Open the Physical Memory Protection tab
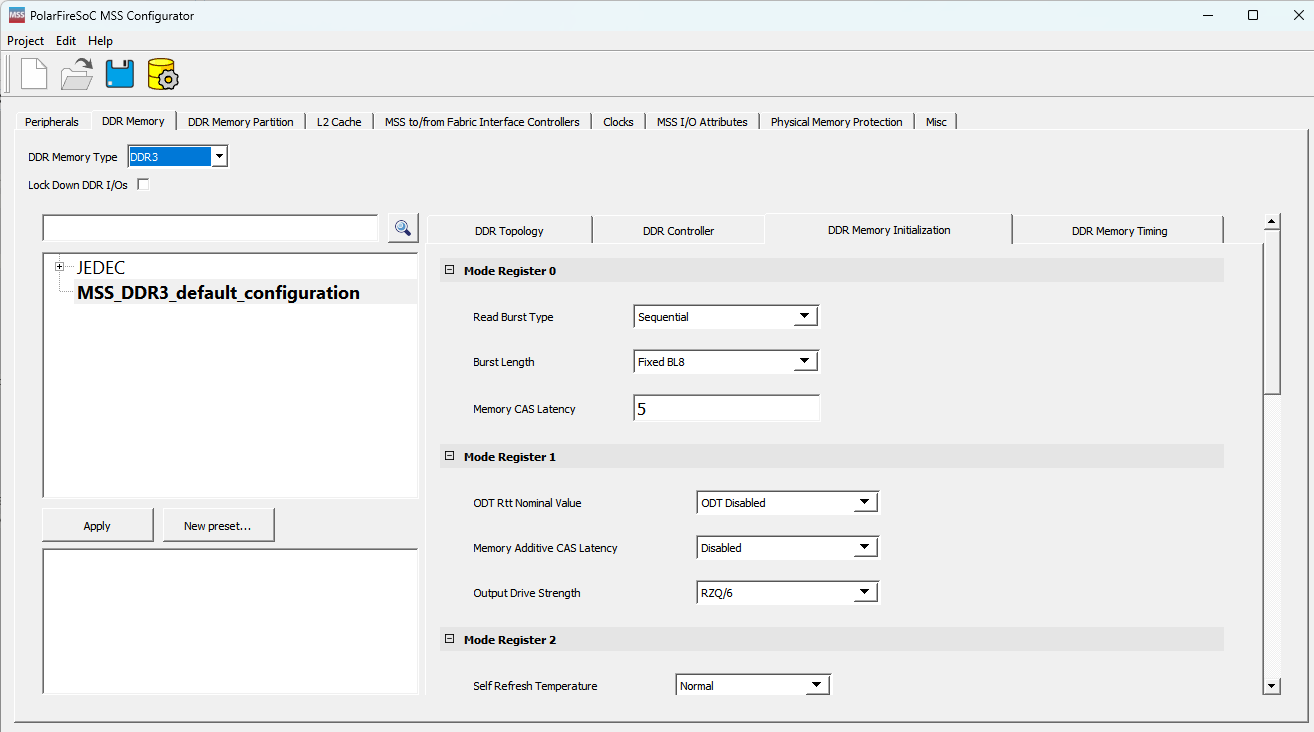1314x732 pixels. click(837, 122)
